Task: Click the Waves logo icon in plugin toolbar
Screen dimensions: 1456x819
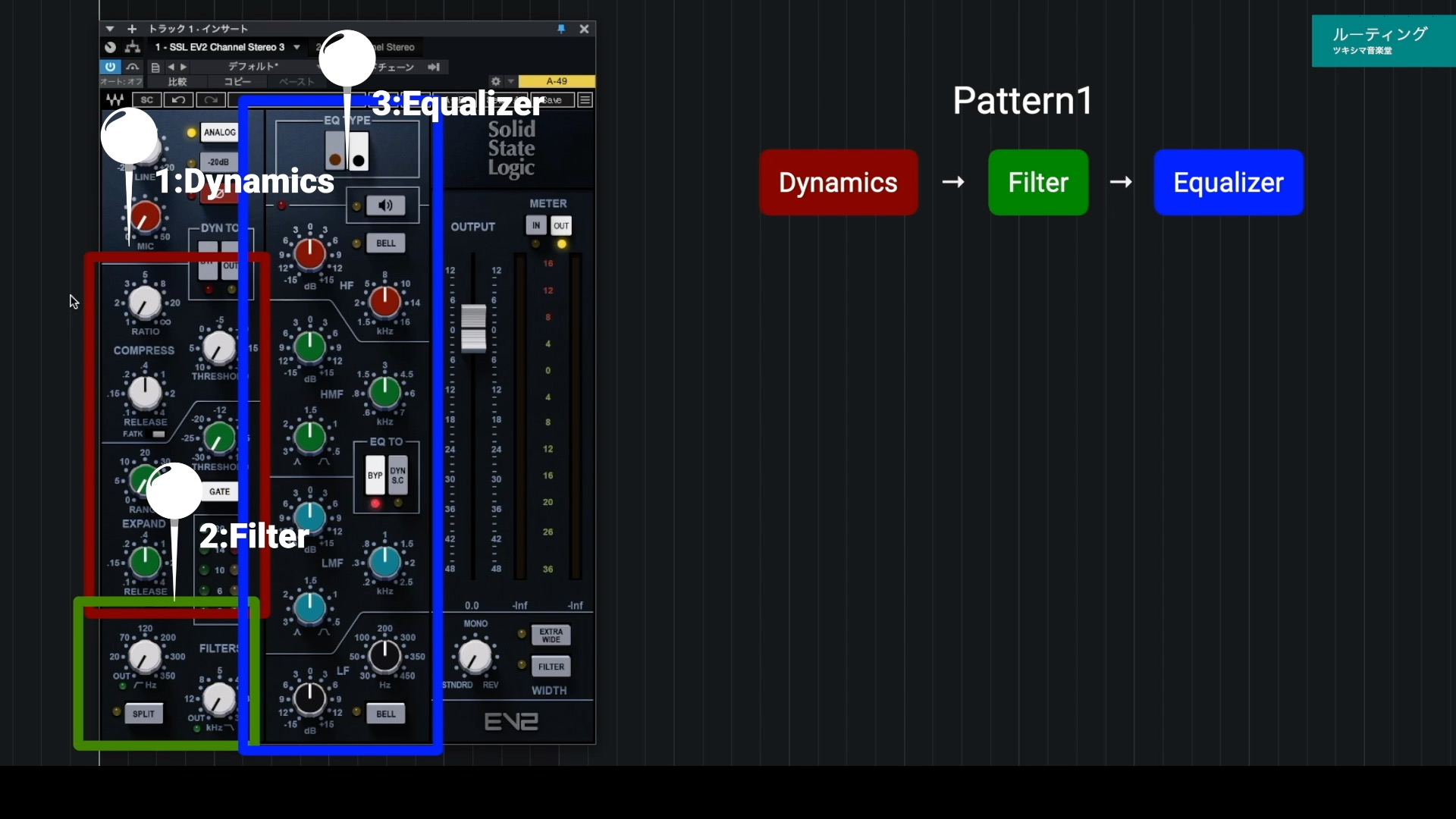Action: tap(115, 100)
